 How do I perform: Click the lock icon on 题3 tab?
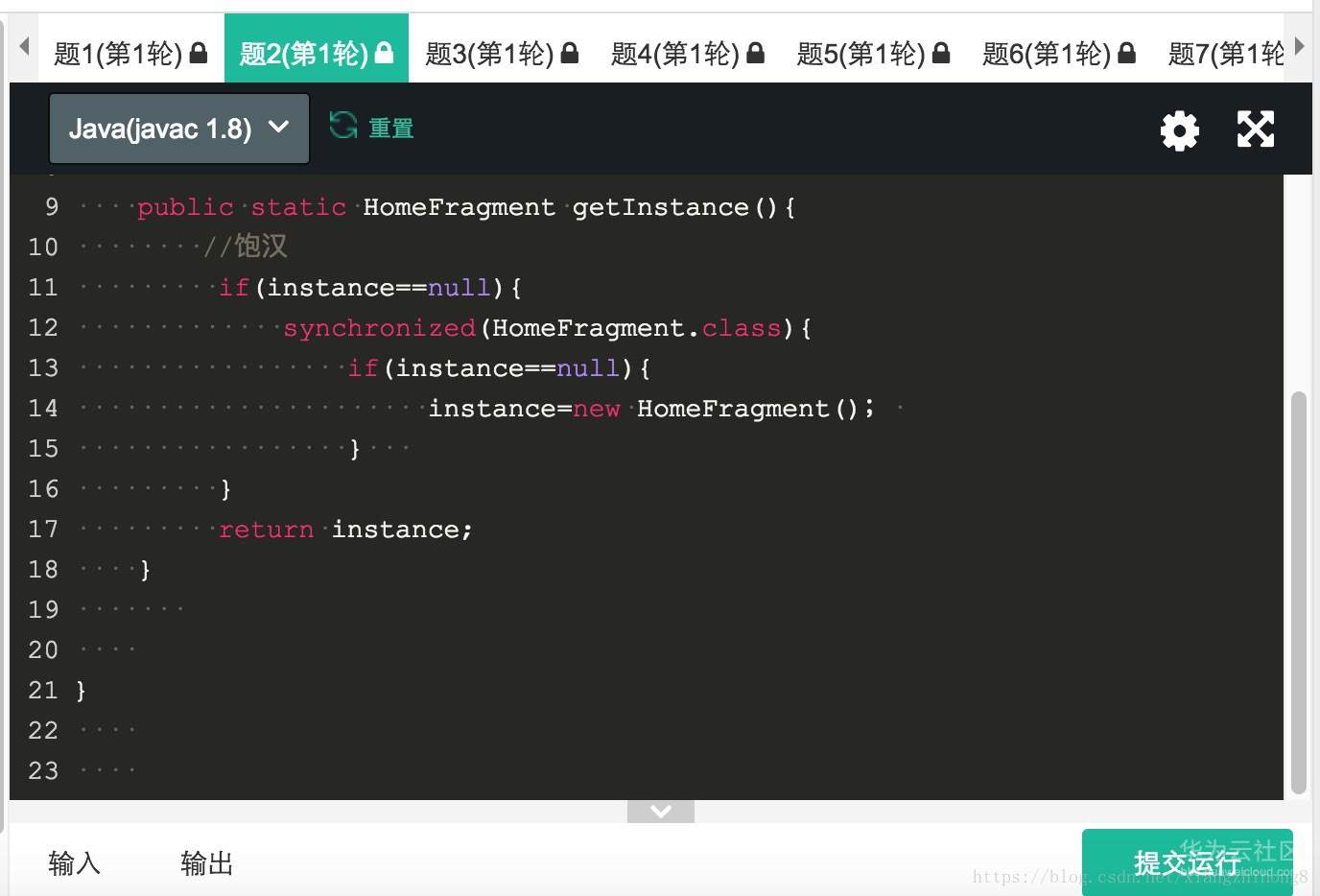(570, 53)
